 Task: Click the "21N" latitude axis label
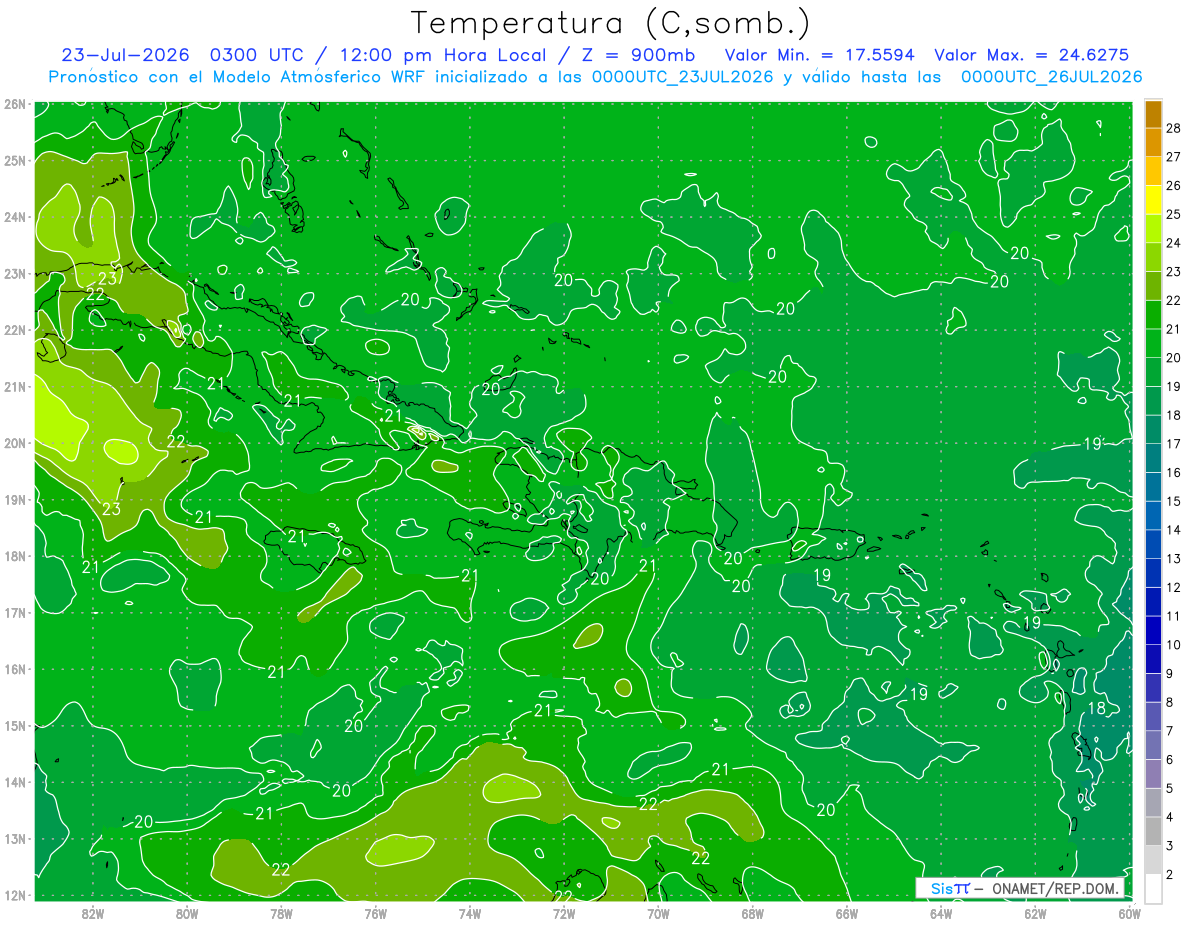click(14, 386)
